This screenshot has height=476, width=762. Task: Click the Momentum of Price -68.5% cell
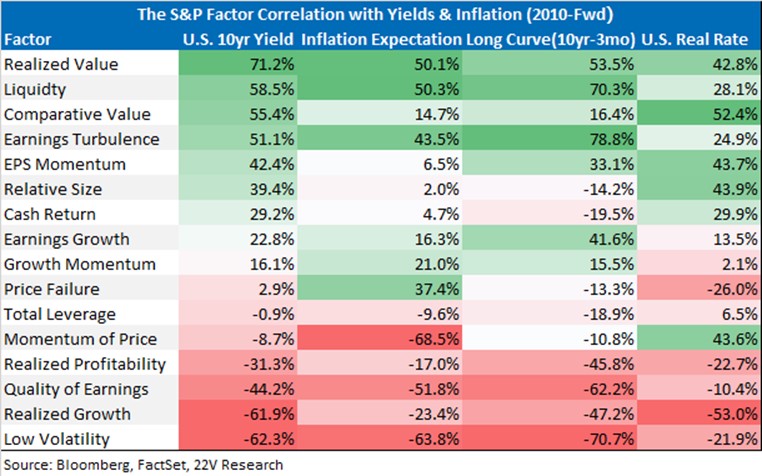point(380,339)
